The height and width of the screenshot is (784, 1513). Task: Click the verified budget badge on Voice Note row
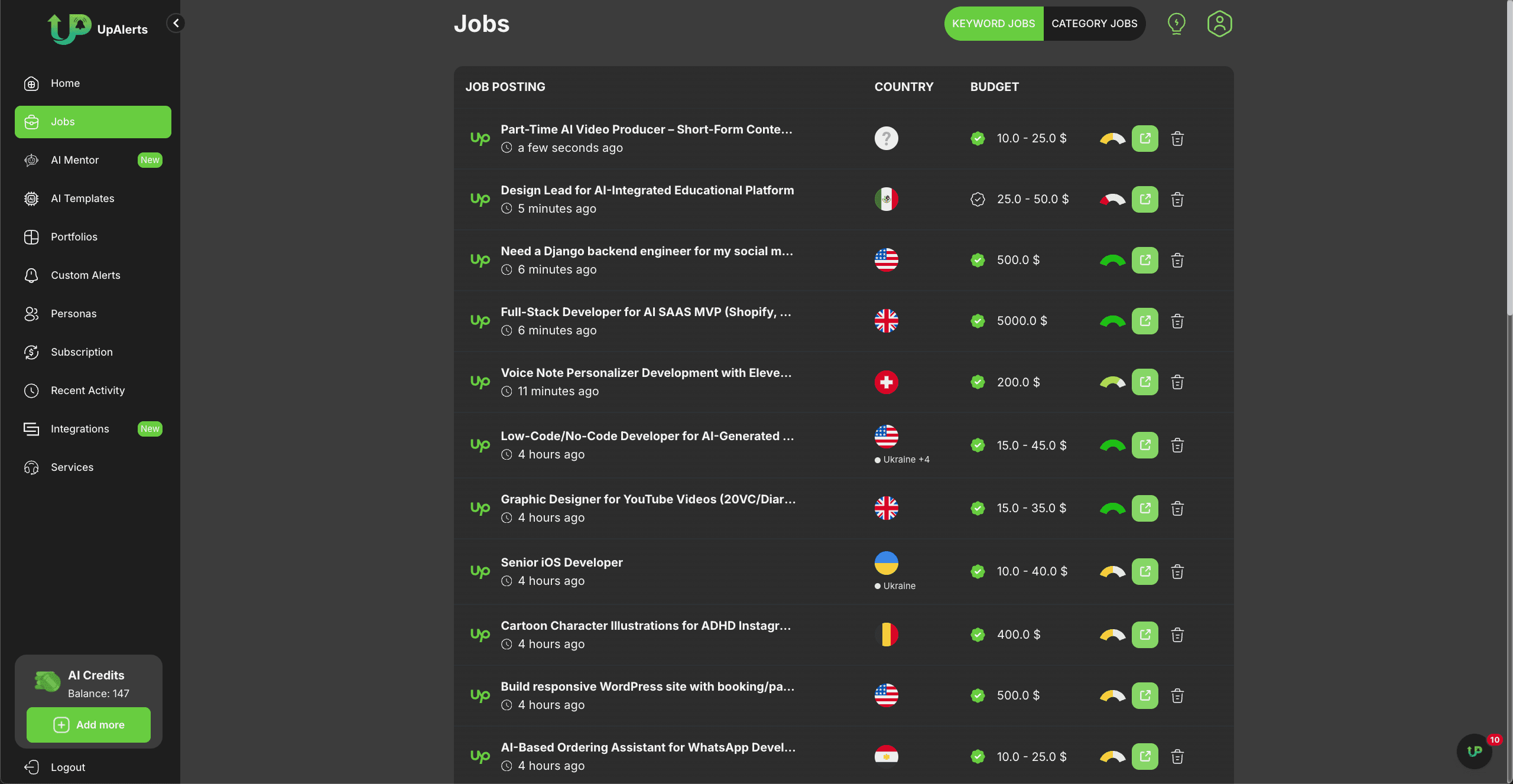(978, 382)
